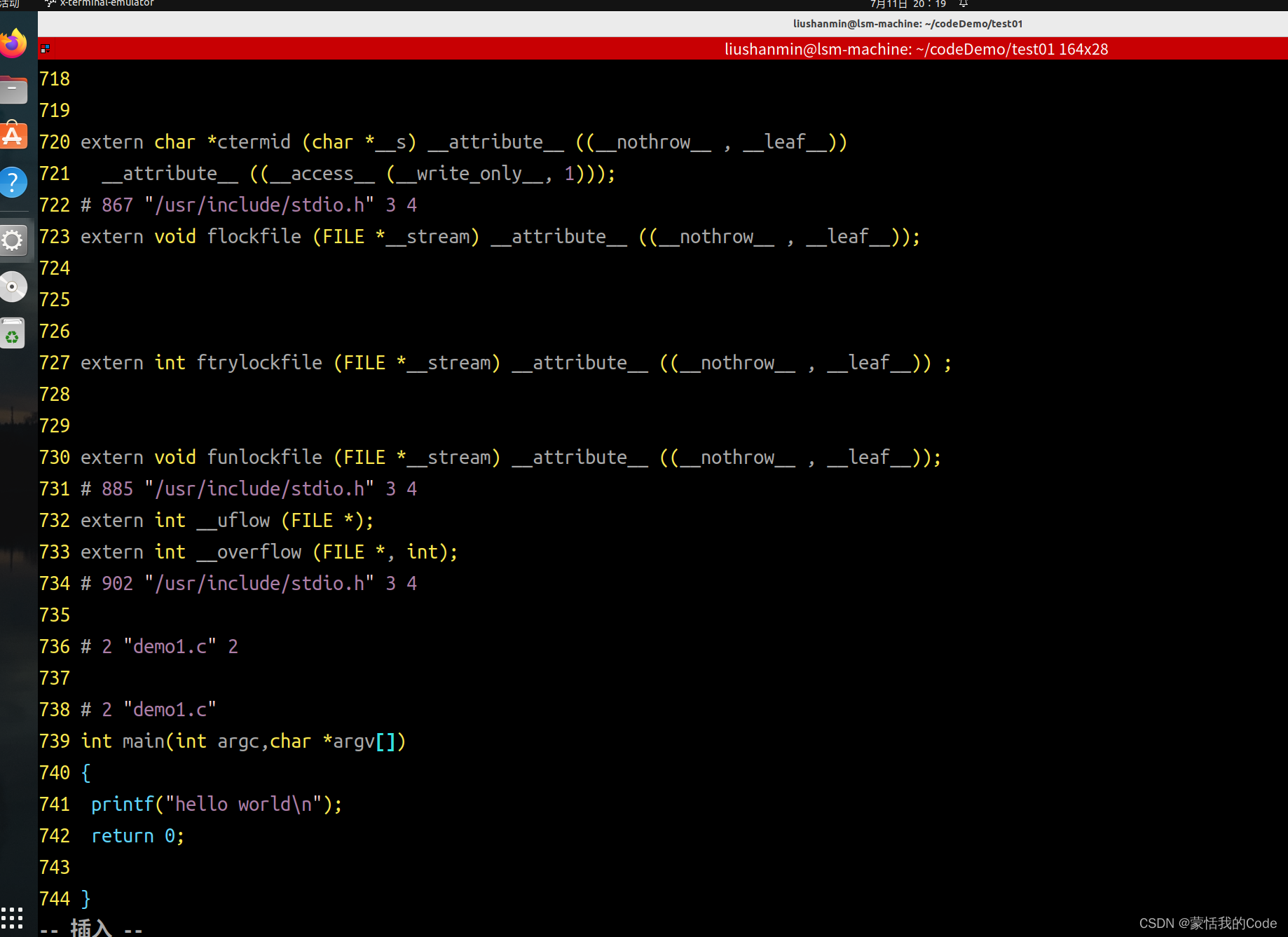Viewport: 1288px width, 937px height.
Task: Click "demo1.c" on line 736
Action: point(170,647)
